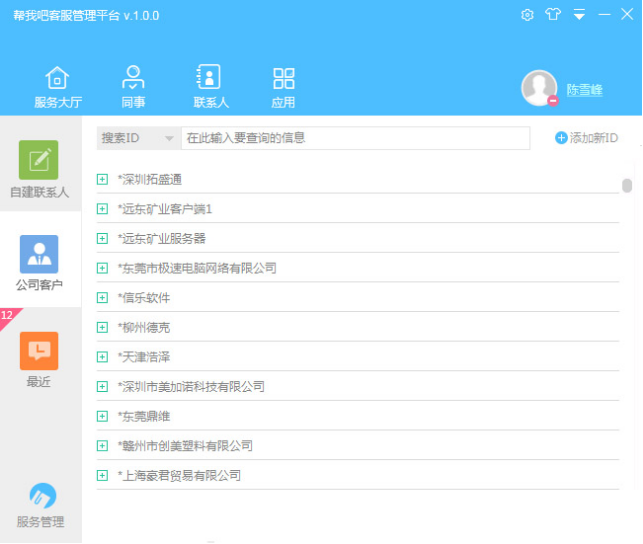Expand the *天津浩泽 group

click(102, 357)
